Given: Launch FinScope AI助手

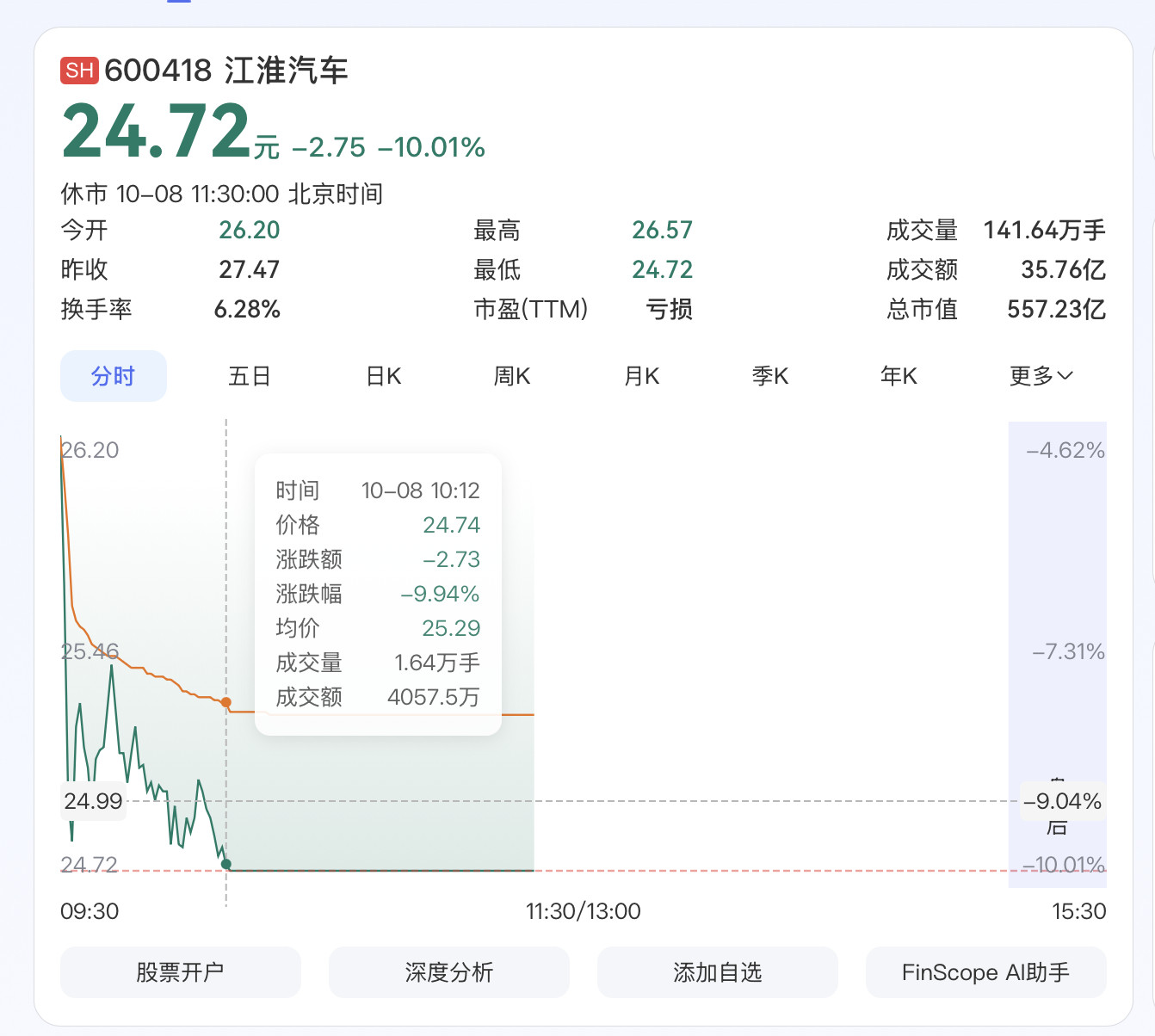Looking at the screenshot, I should 986,972.
